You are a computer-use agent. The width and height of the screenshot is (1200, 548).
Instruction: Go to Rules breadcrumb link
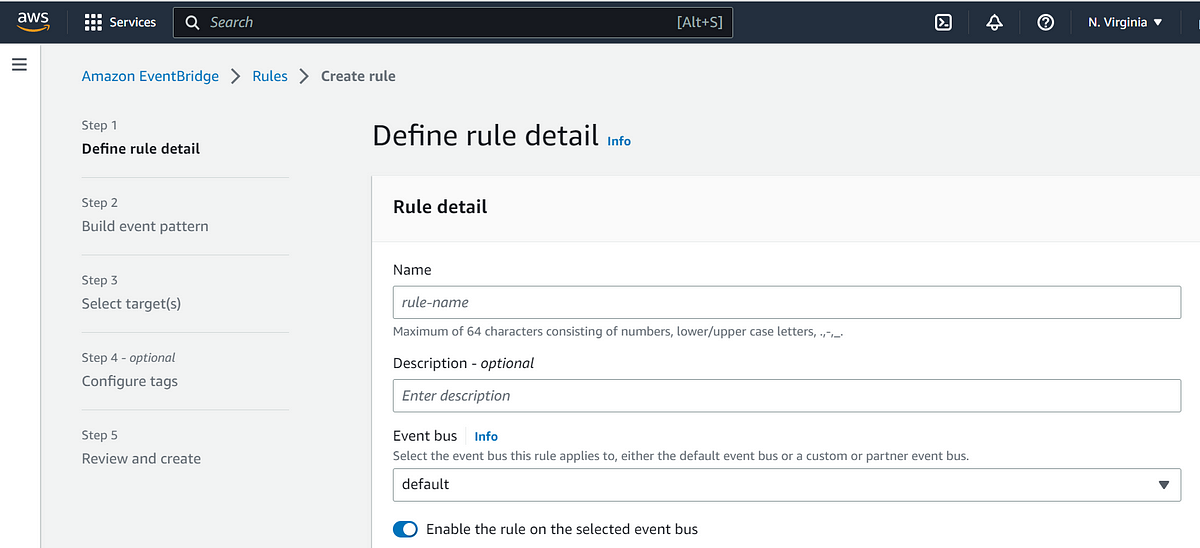click(270, 76)
